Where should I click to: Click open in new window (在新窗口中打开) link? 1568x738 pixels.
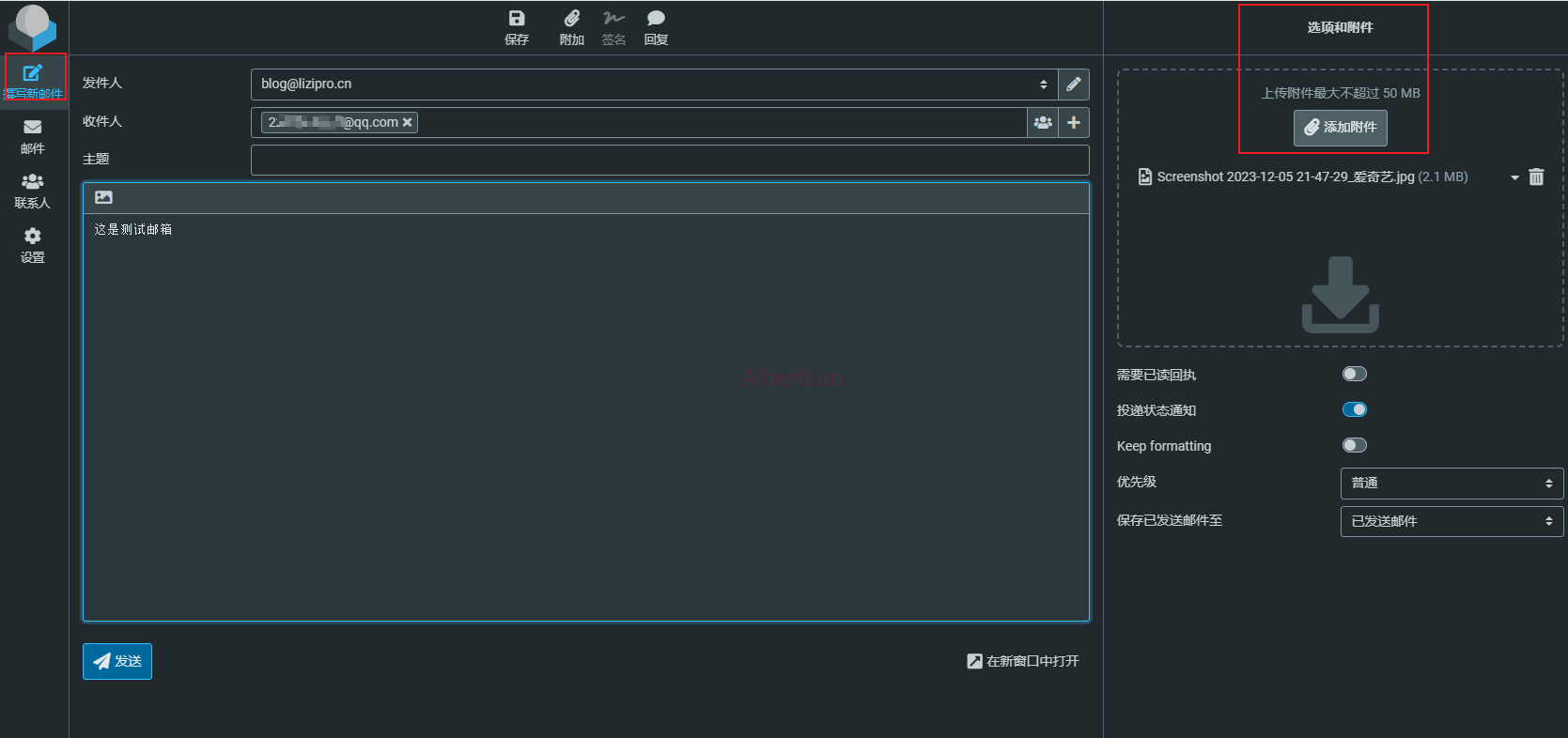pos(1023,661)
